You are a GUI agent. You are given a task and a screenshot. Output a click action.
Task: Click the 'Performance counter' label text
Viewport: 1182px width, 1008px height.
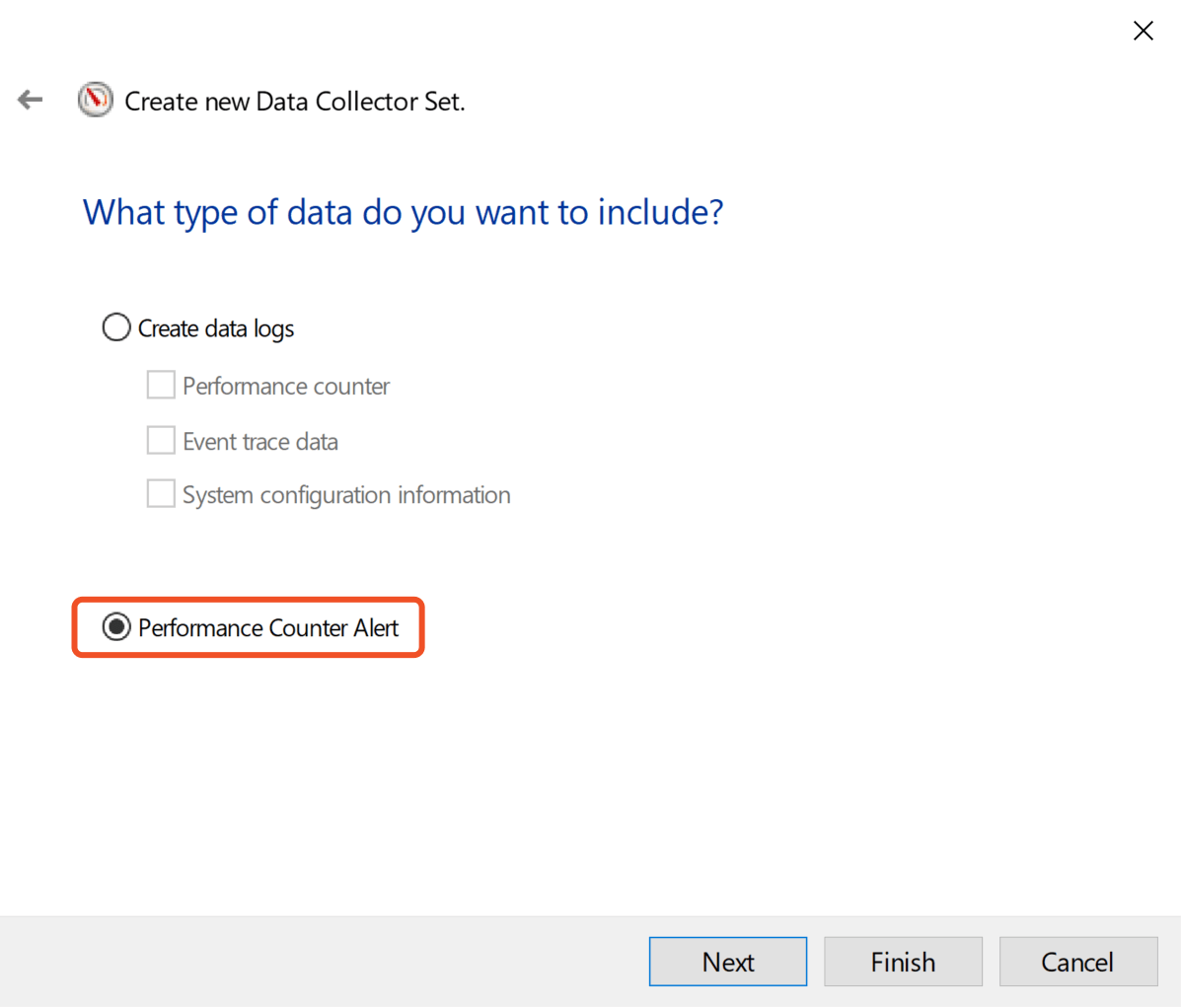286,386
